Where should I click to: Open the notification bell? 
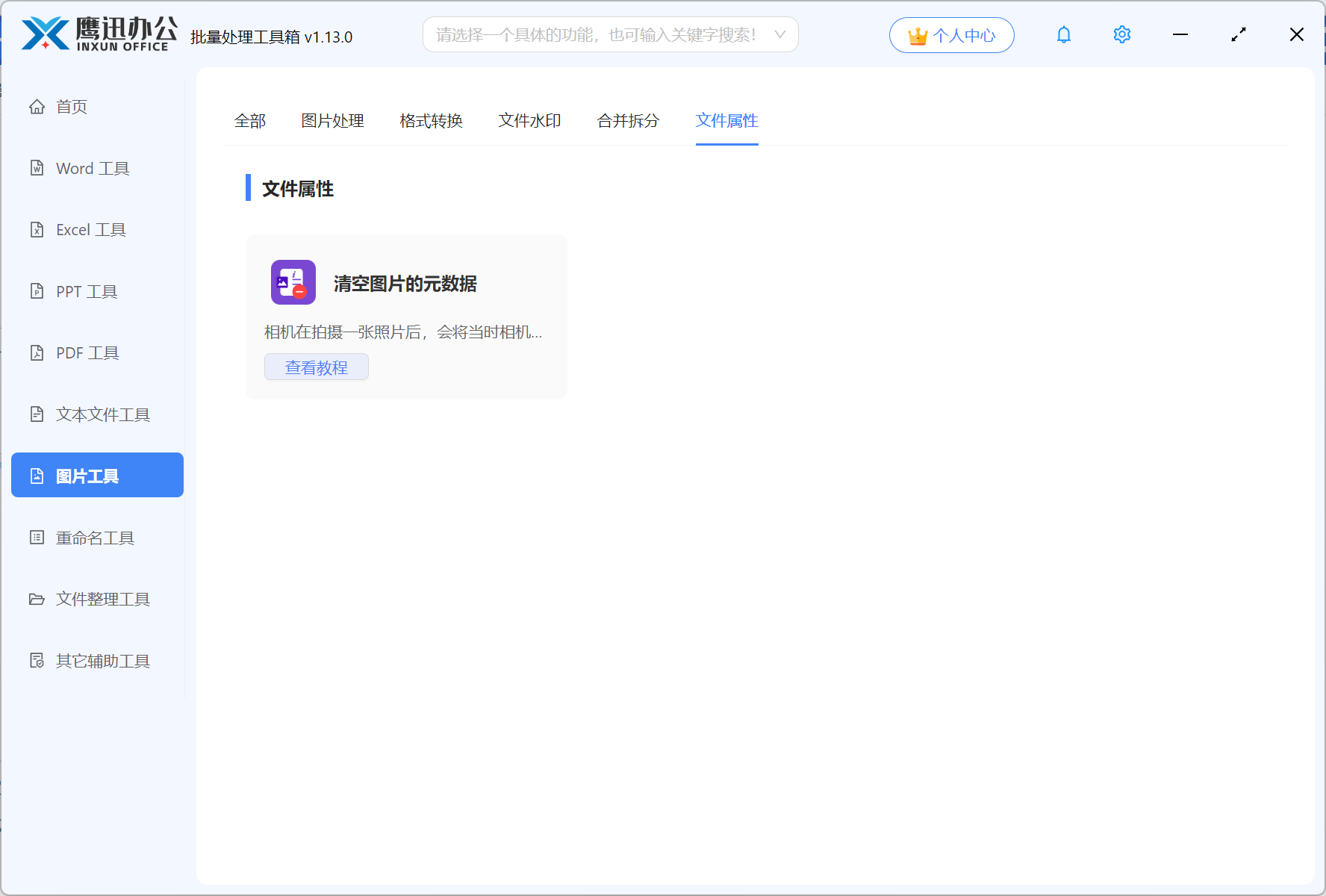[x=1063, y=34]
